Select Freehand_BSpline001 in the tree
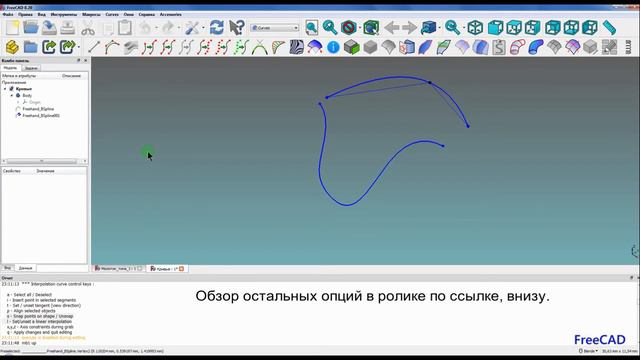The width and height of the screenshot is (640, 360). [41, 116]
